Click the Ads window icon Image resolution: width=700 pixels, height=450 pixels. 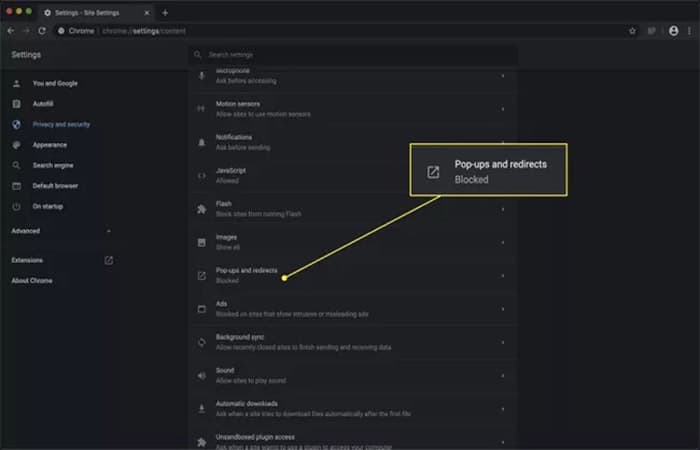202,309
